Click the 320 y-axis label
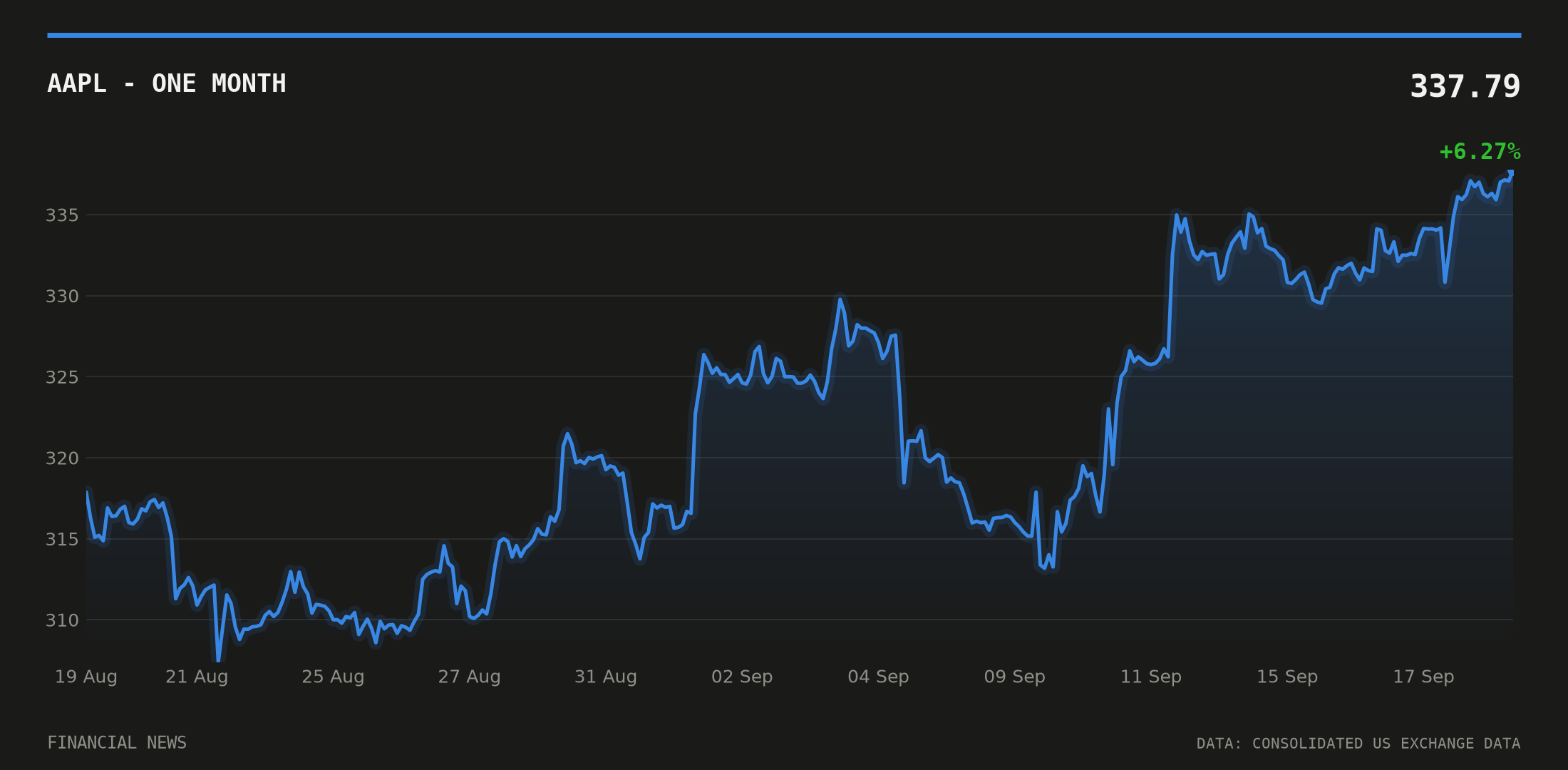The width and height of the screenshot is (1568, 770). 62,458
